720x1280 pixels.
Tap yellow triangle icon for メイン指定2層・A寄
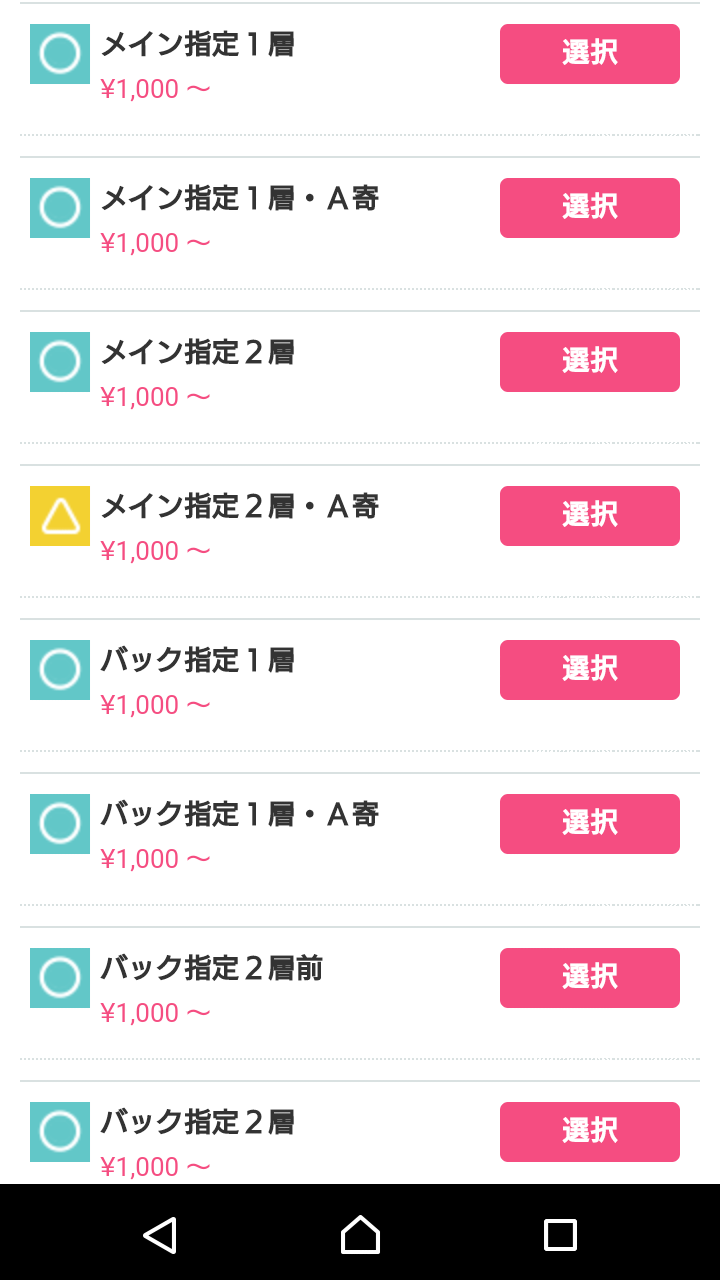60,516
